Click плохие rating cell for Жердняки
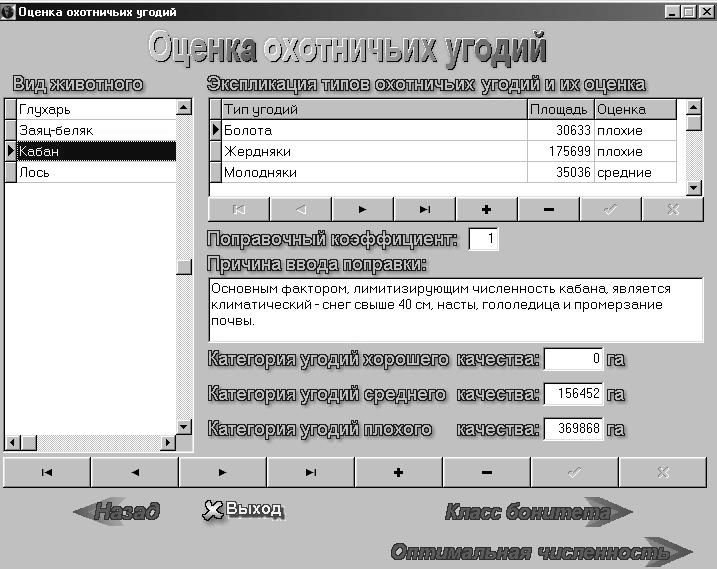This screenshot has height=569, width=717. pyautogui.click(x=635, y=151)
